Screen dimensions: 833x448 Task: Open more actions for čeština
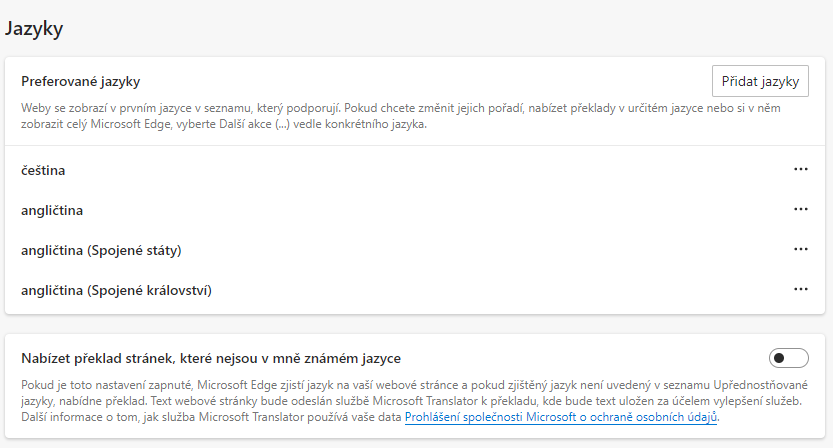tap(800, 170)
